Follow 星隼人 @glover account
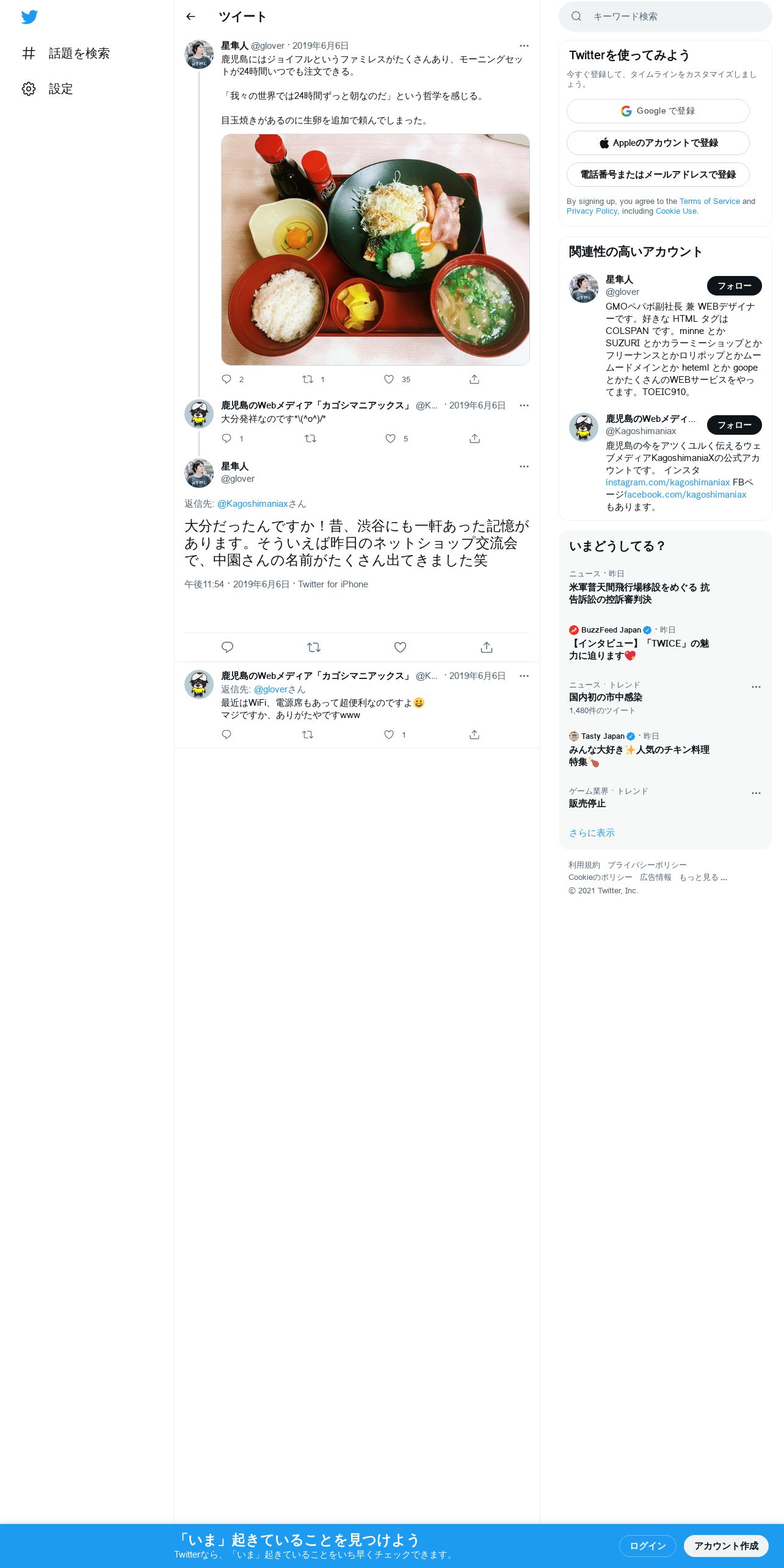The height and width of the screenshot is (1568, 784). (734, 286)
